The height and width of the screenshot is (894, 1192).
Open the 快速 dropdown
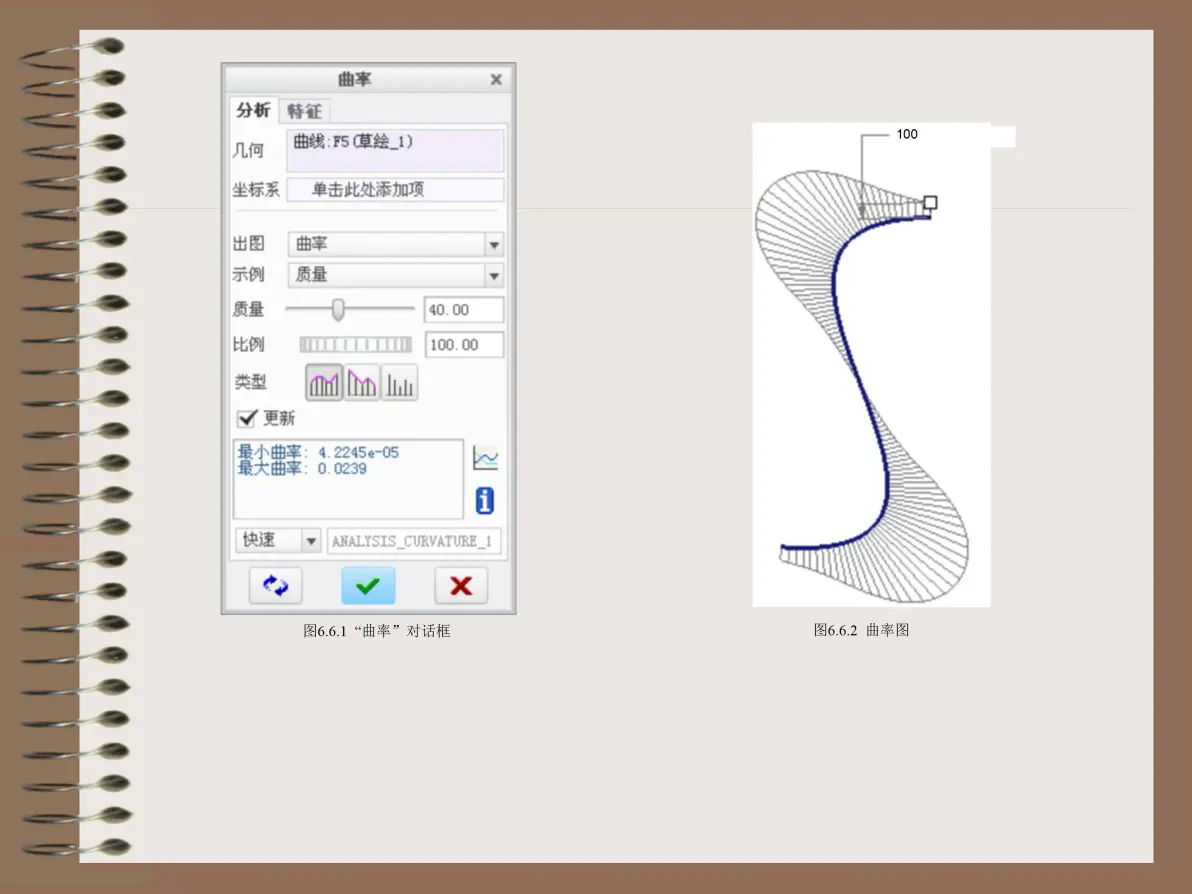coord(277,541)
